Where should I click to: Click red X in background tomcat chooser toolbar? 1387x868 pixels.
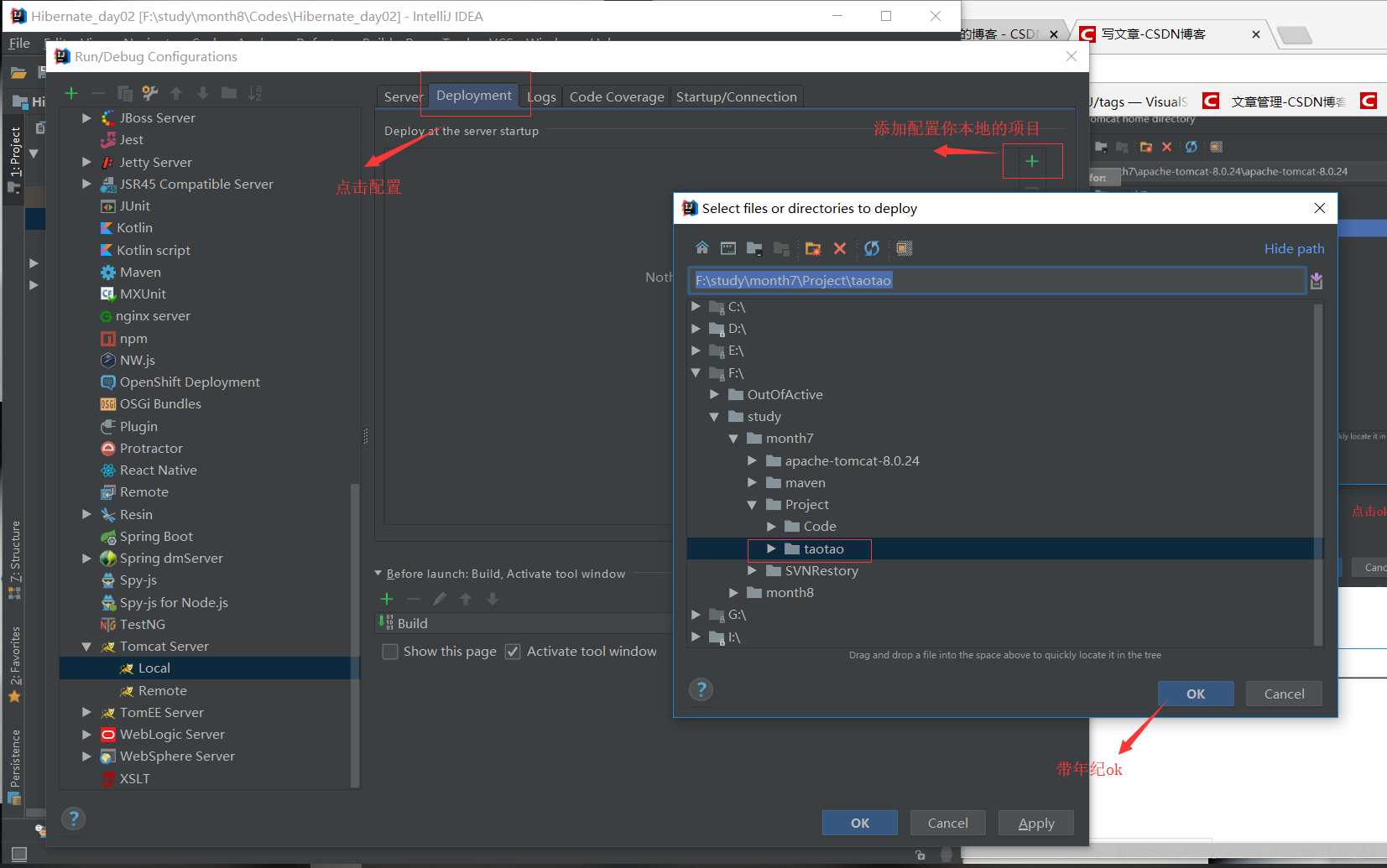coord(1166,147)
